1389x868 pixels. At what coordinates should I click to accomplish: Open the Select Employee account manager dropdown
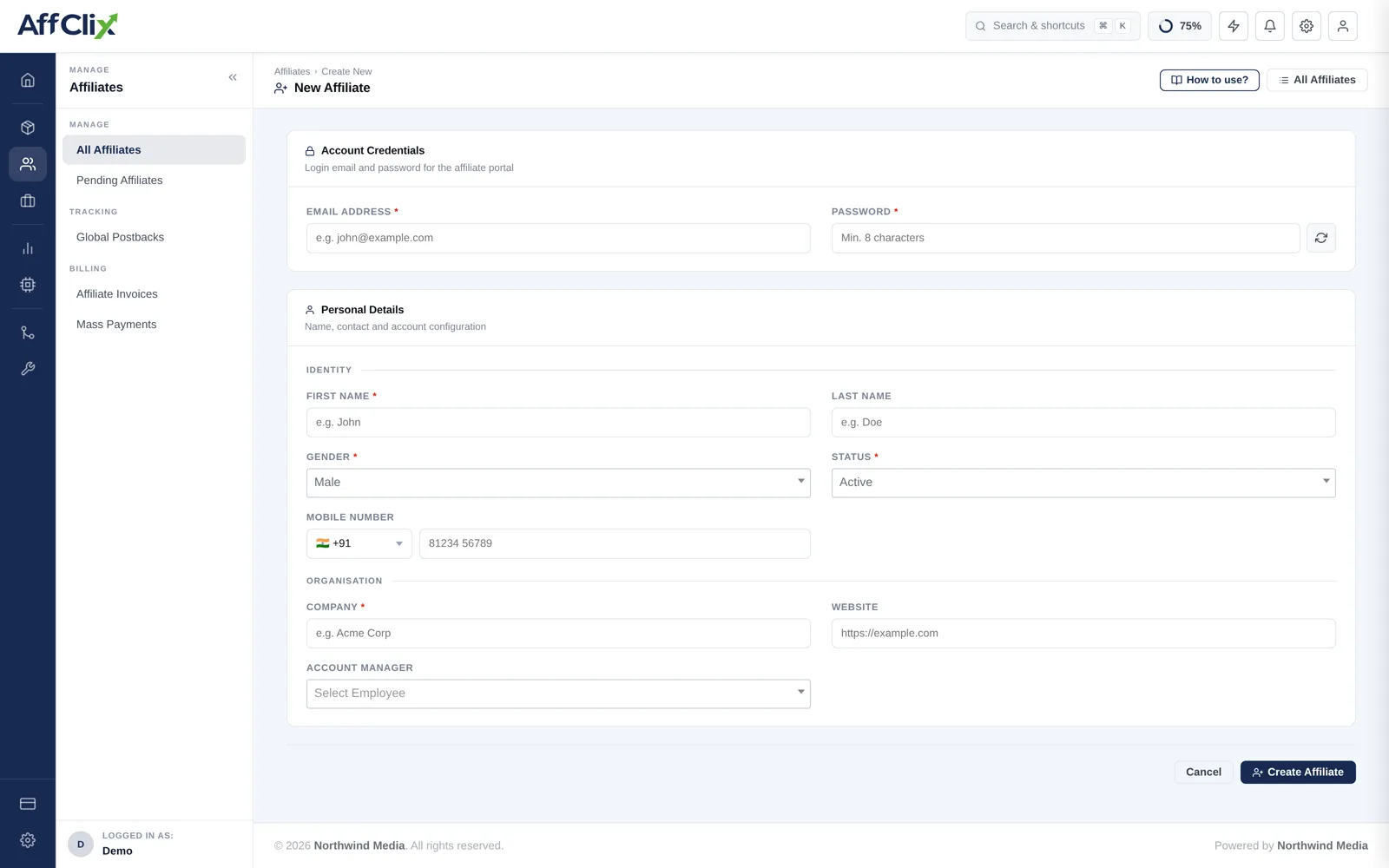(x=558, y=694)
